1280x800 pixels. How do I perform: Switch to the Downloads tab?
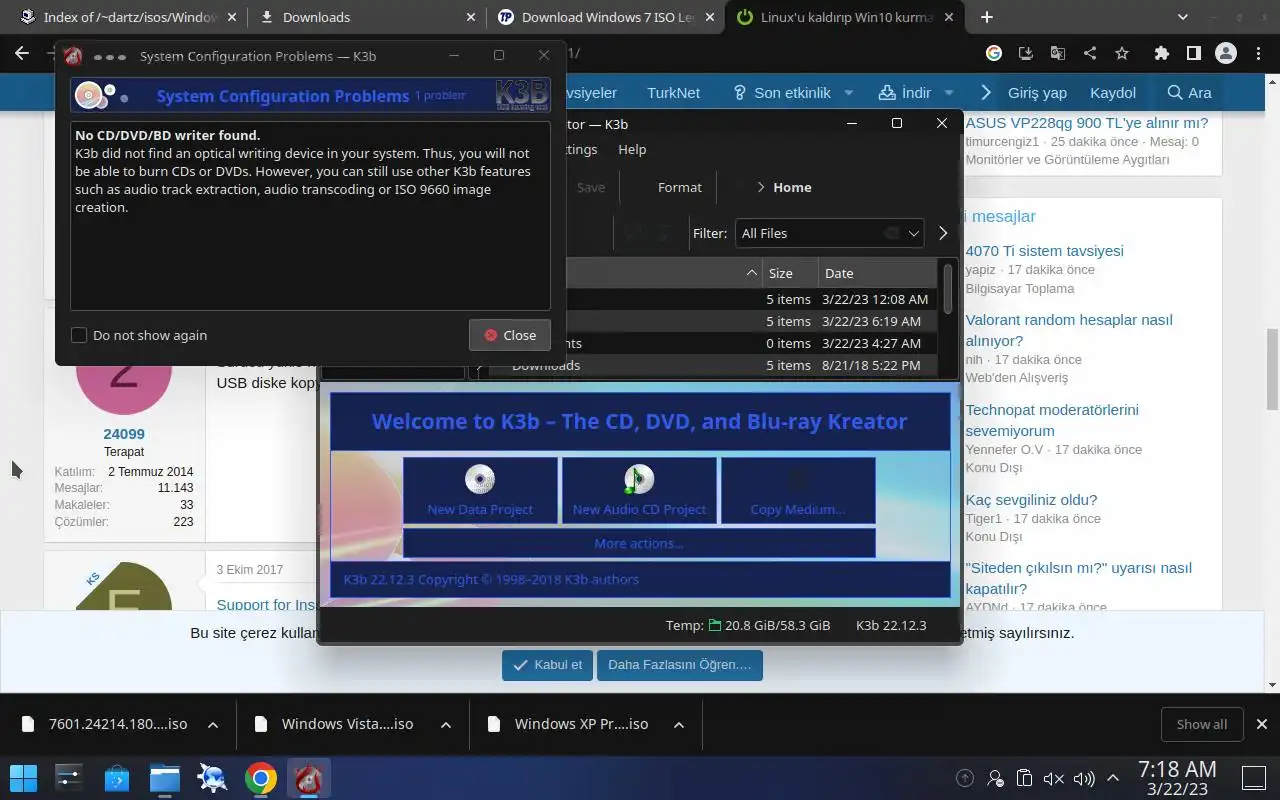365,17
